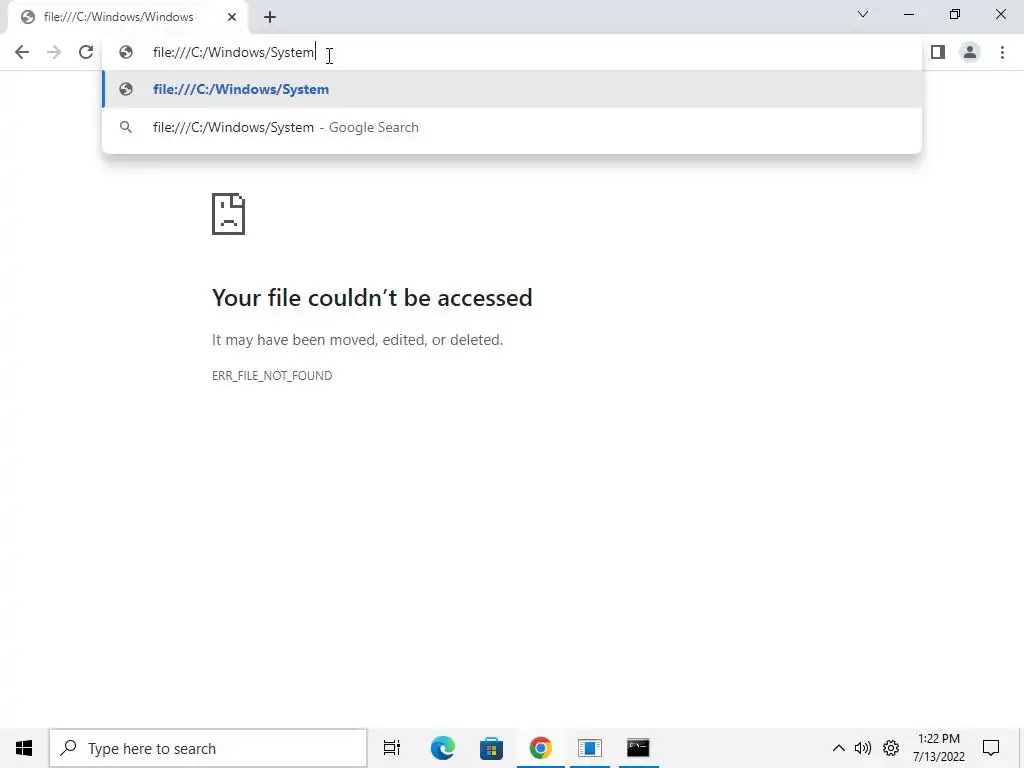The width and height of the screenshot is (1024, 768).
Task: Open the Chrome profile menu
Action: [970, 52]
